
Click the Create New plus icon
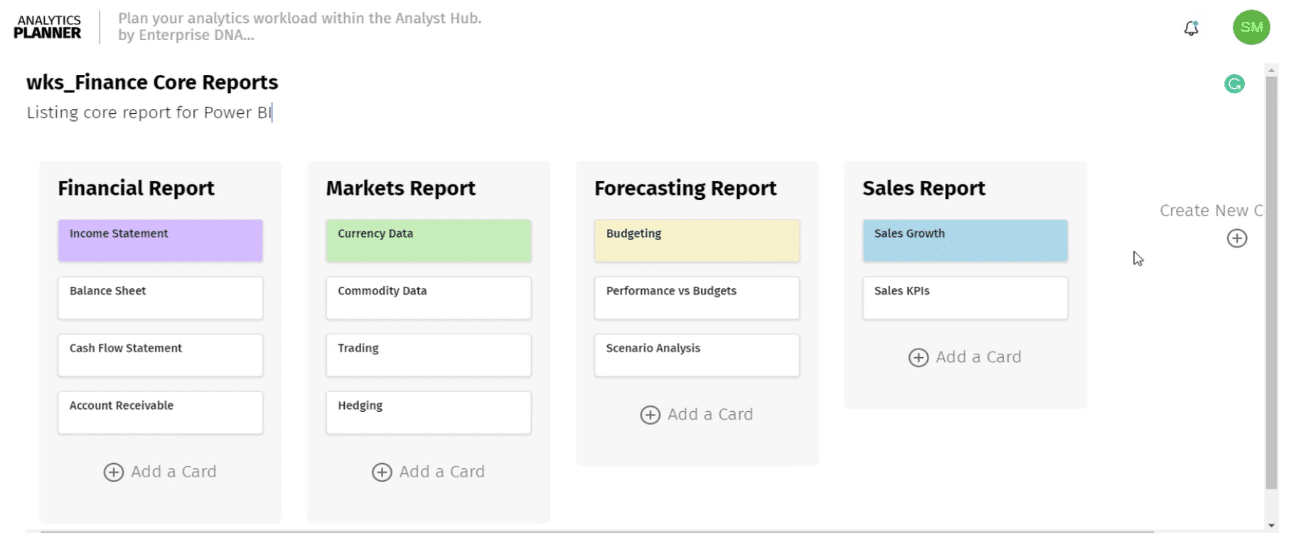tap(1237, 238)
